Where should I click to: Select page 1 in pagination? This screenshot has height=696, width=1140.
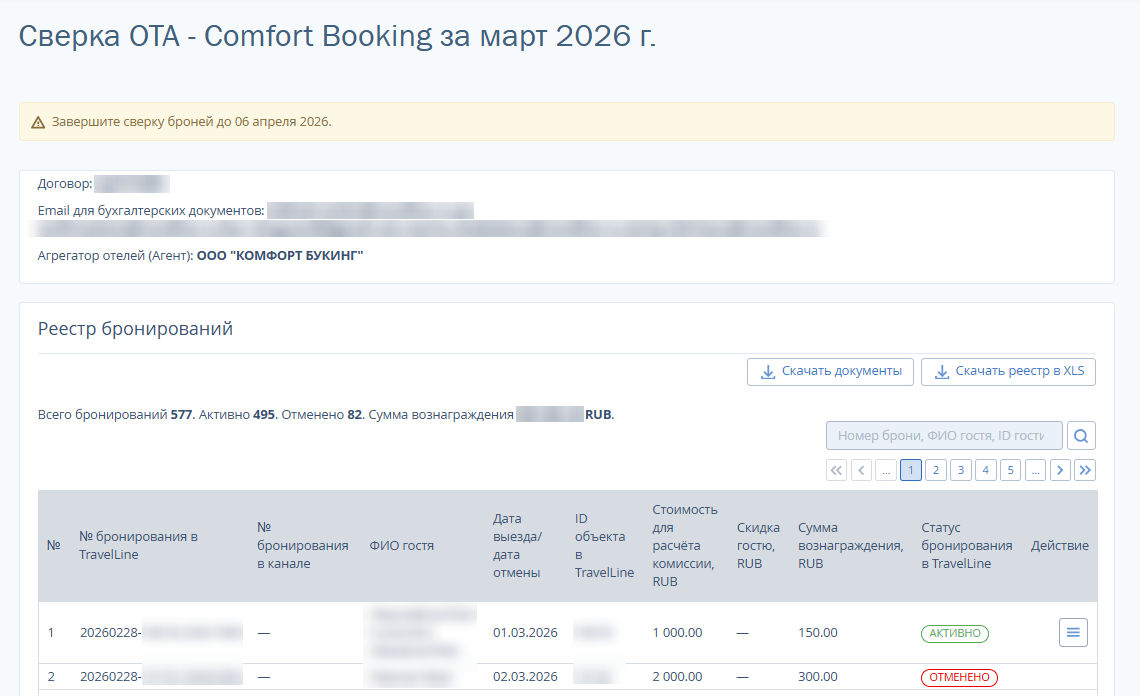point(911,470)
